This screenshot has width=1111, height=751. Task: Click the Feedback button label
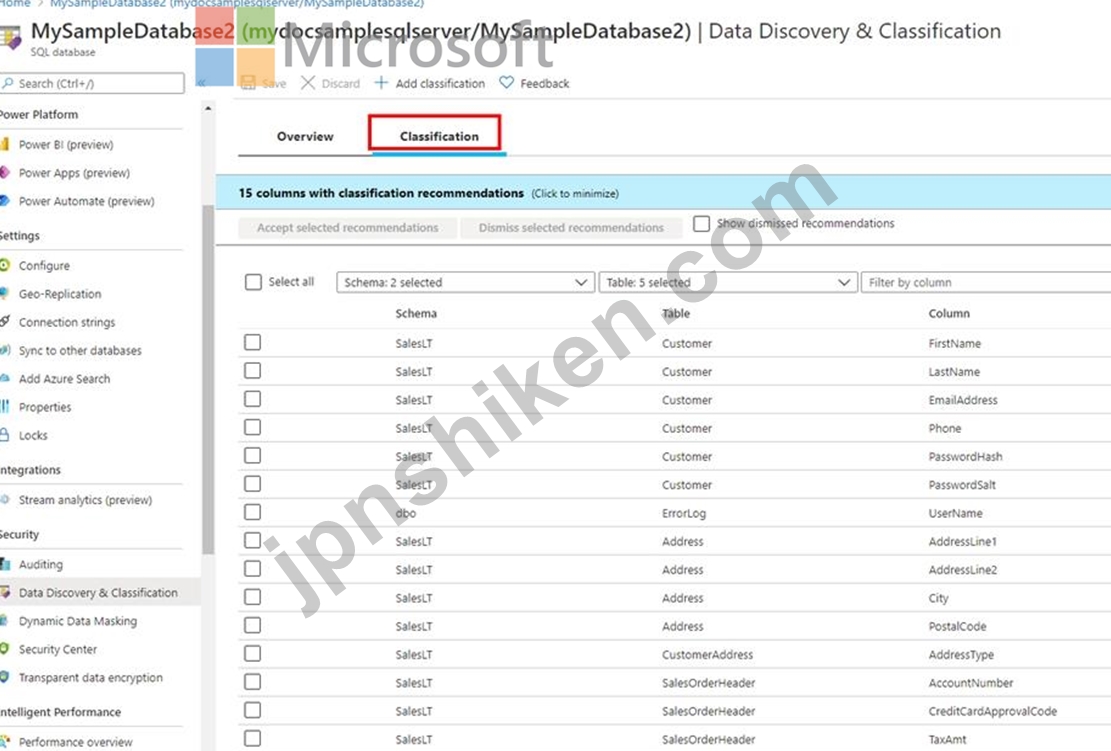click(x=544, y=84)
